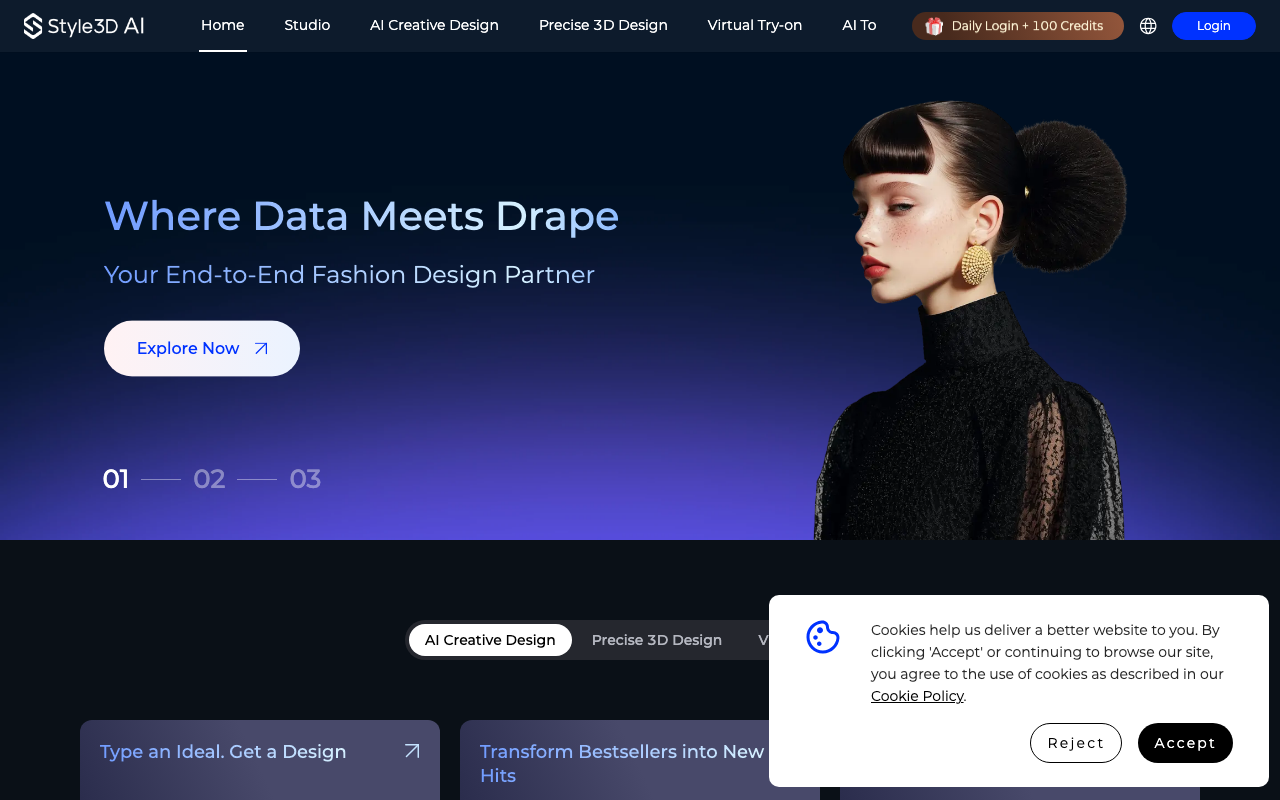1280x800 pixels.
Task: Jump to slide 03 of hero carousel
Action: coord(305,479)
